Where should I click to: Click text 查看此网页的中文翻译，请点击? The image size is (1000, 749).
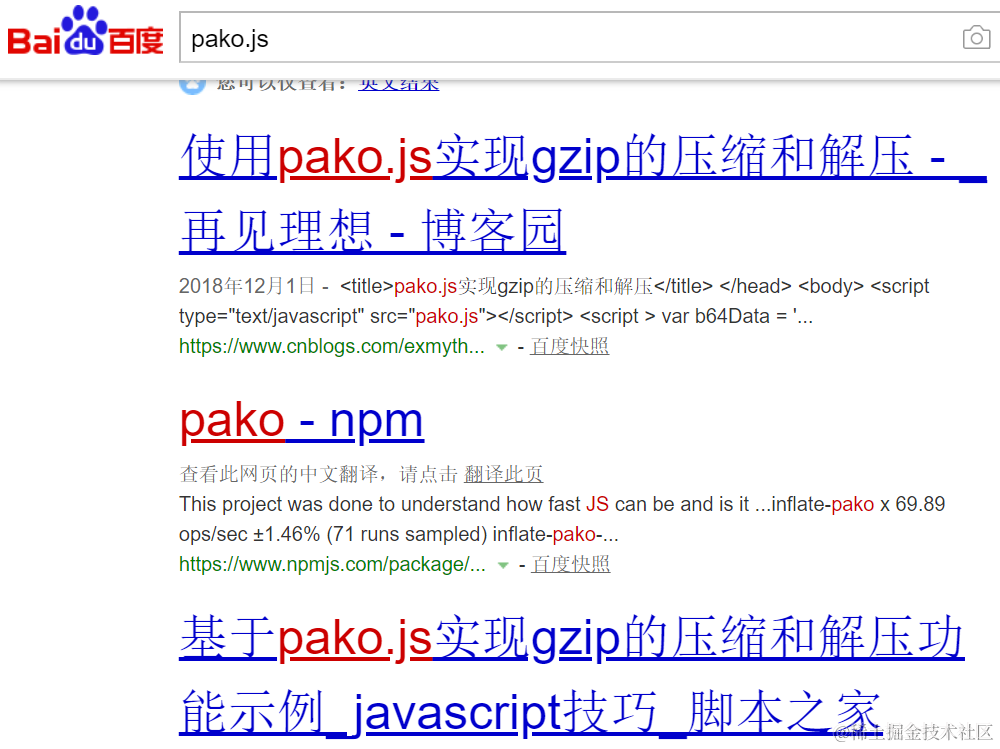(x=319, y=474)
